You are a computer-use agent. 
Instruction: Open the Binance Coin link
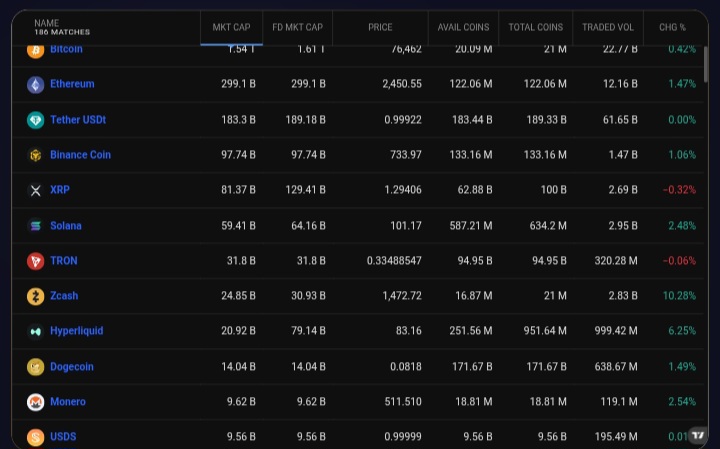(80, 155)
